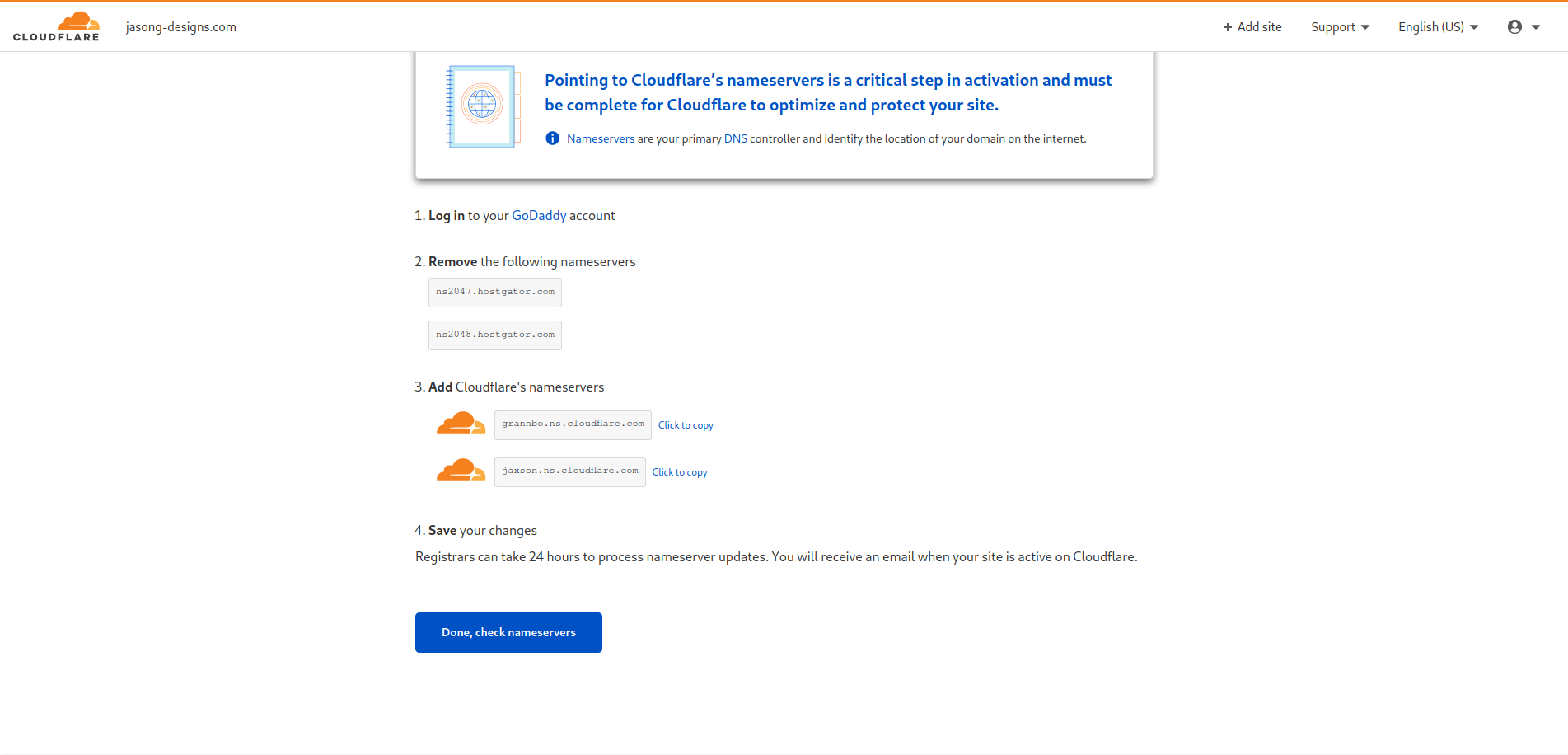Click Add site in the top bar
1568x755 pixels.
pyautogui.click(x=1252, y=27)
